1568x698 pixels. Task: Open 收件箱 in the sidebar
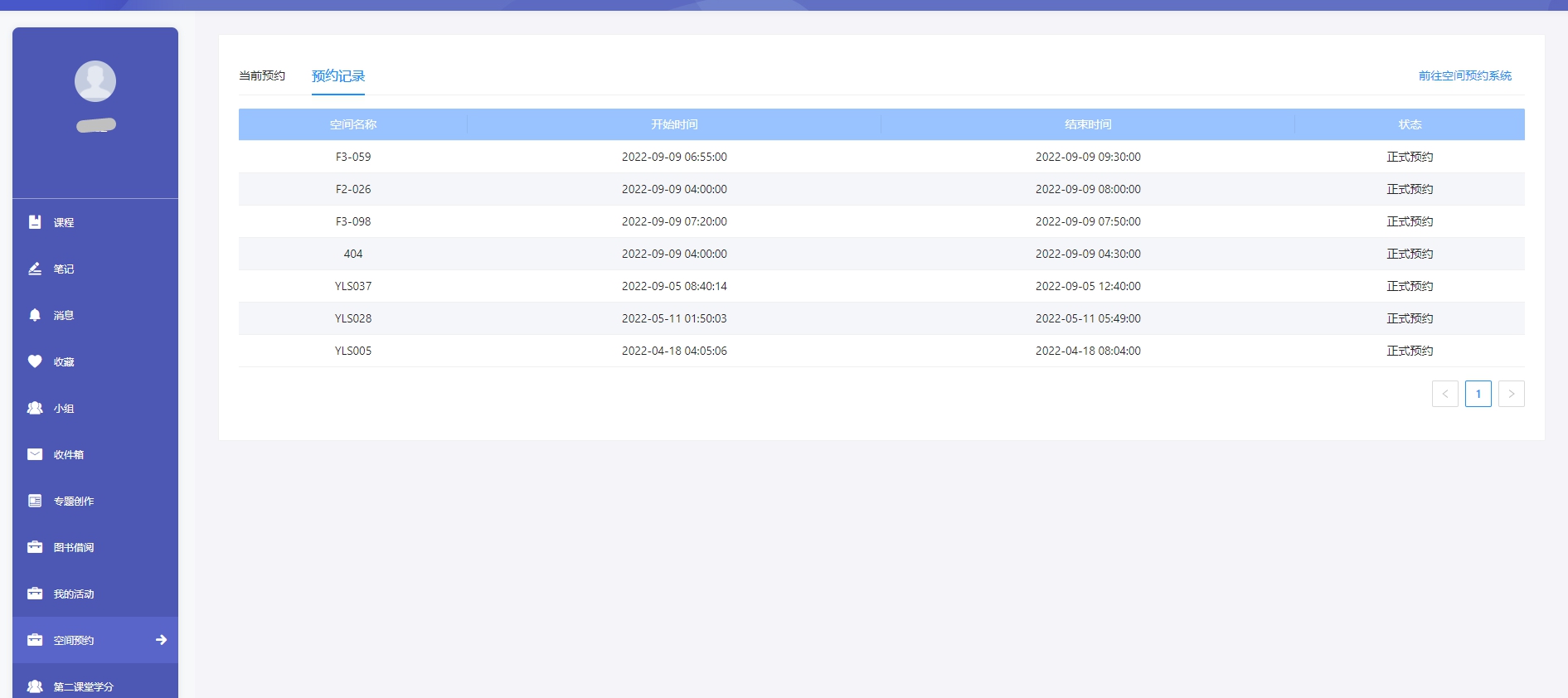(69, 454)
